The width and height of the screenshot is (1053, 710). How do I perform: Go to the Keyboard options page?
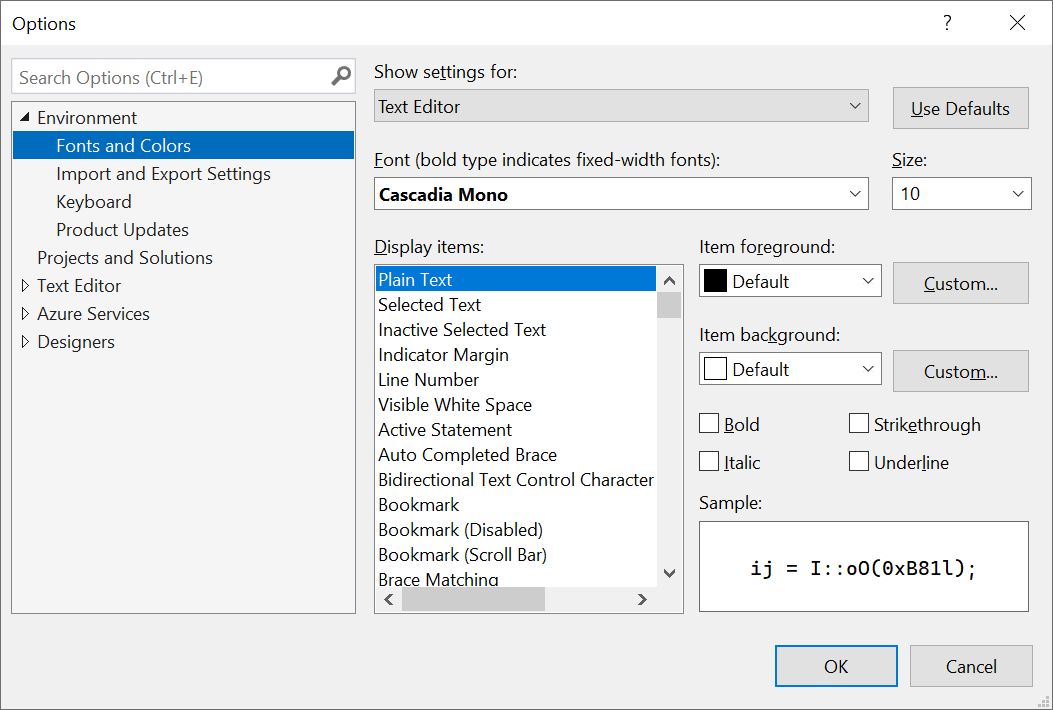tap(93, 202)
